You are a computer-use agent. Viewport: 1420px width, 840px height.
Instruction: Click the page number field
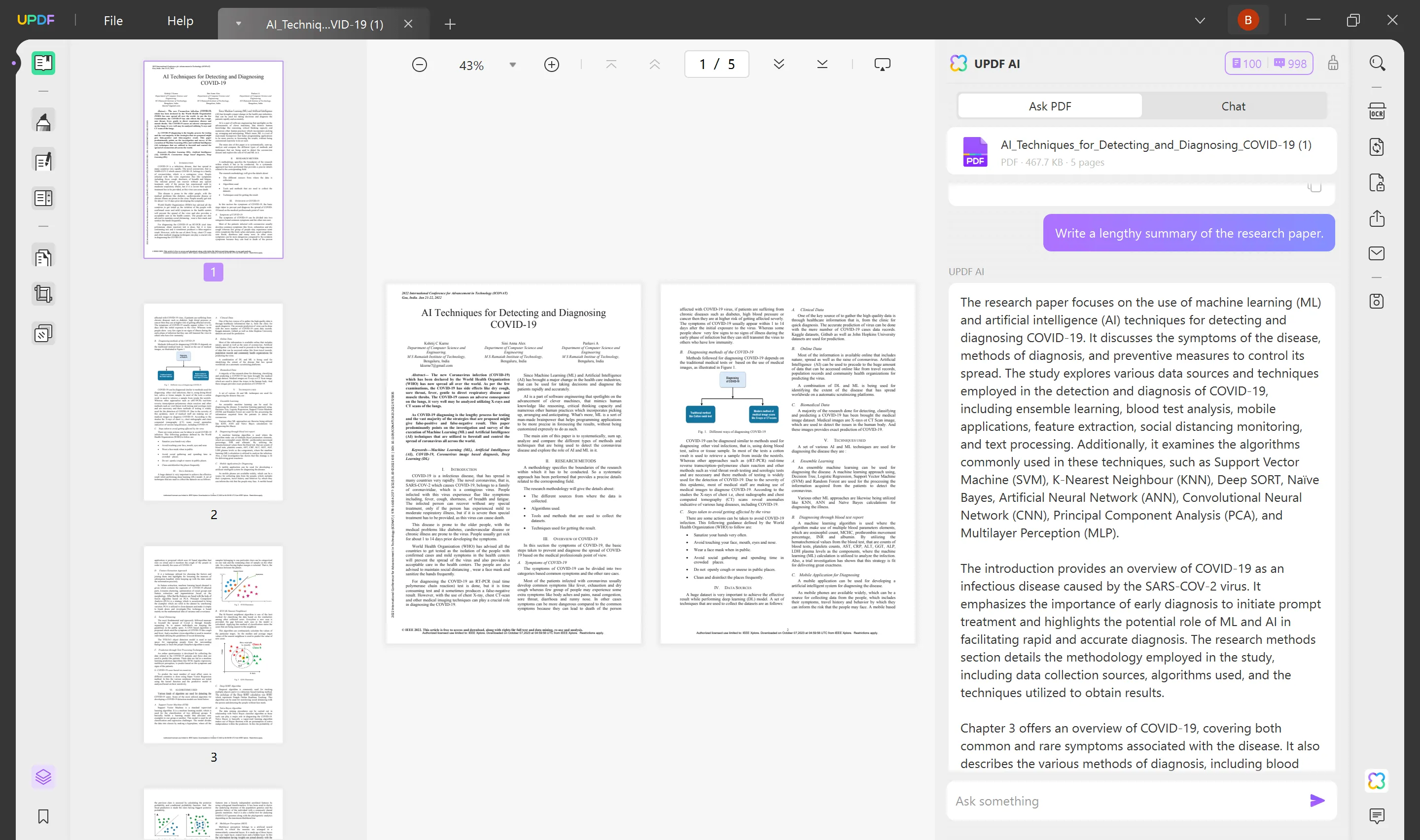716,65
